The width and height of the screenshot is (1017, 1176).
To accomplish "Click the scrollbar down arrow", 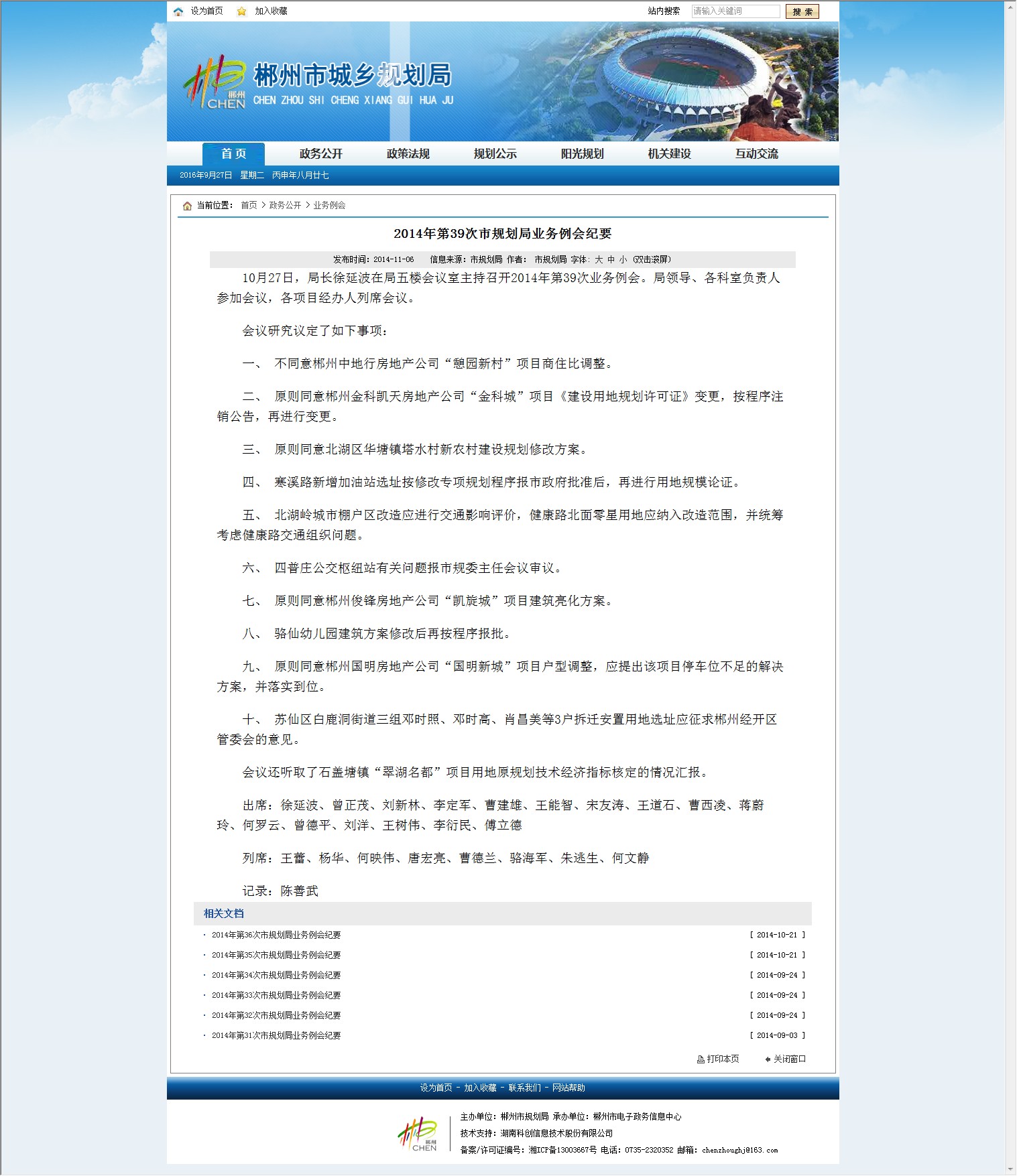I will (1010, 1170).
